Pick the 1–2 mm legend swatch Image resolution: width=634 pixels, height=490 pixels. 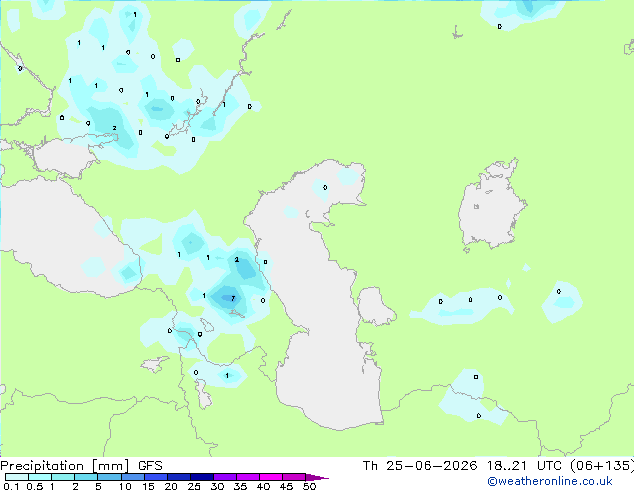tap(63, 477)
